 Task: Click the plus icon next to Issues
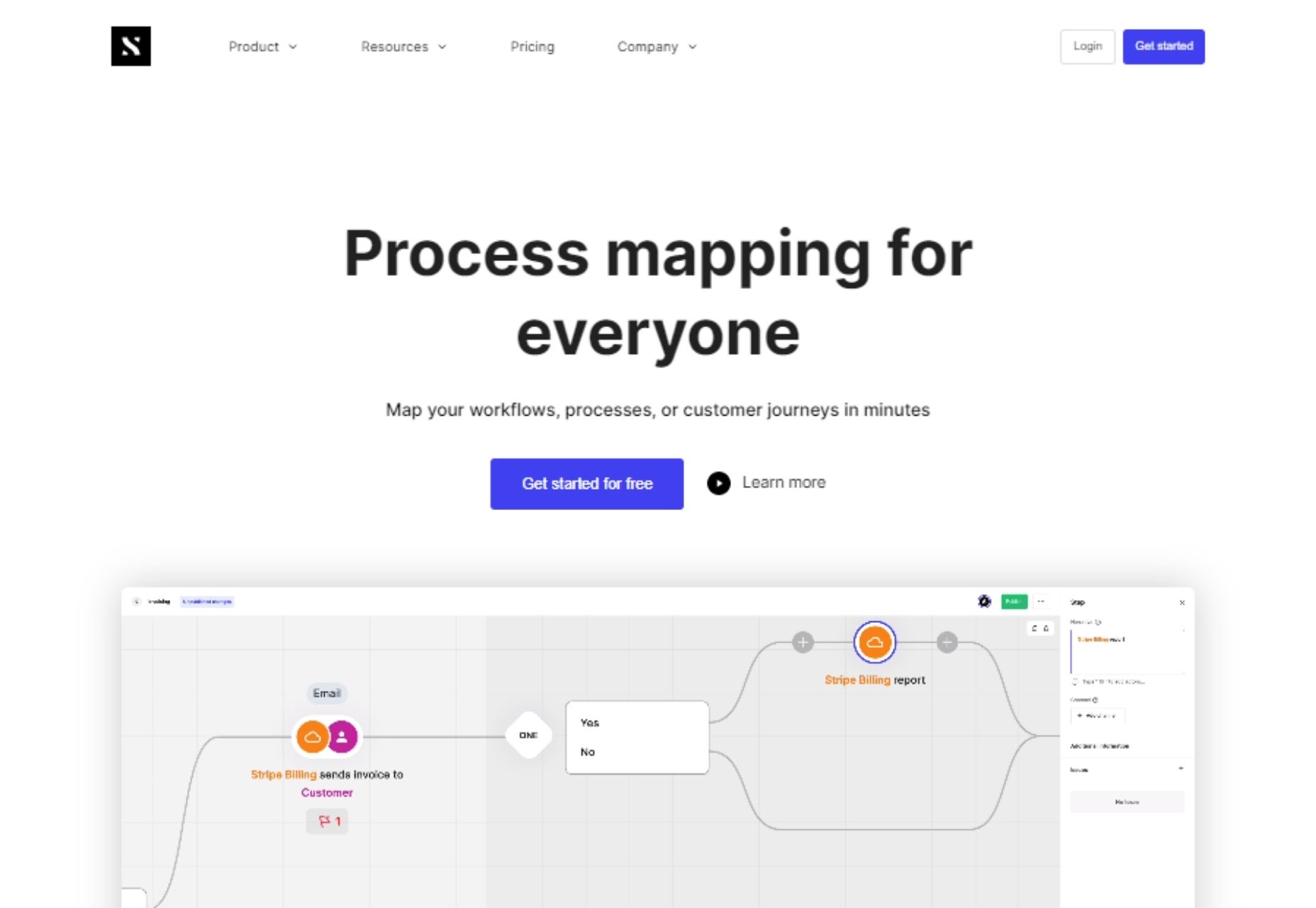pos(1181,769)
